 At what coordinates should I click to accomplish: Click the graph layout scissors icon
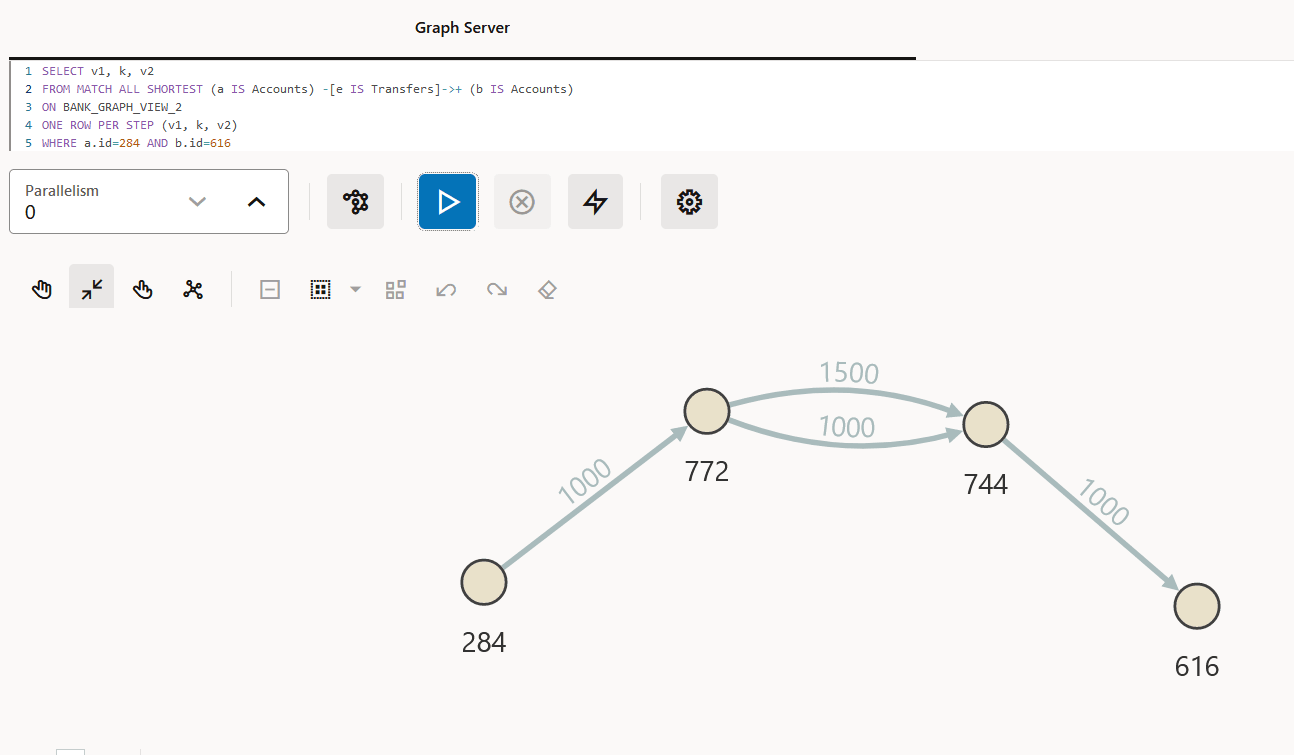tap(193, 289)
